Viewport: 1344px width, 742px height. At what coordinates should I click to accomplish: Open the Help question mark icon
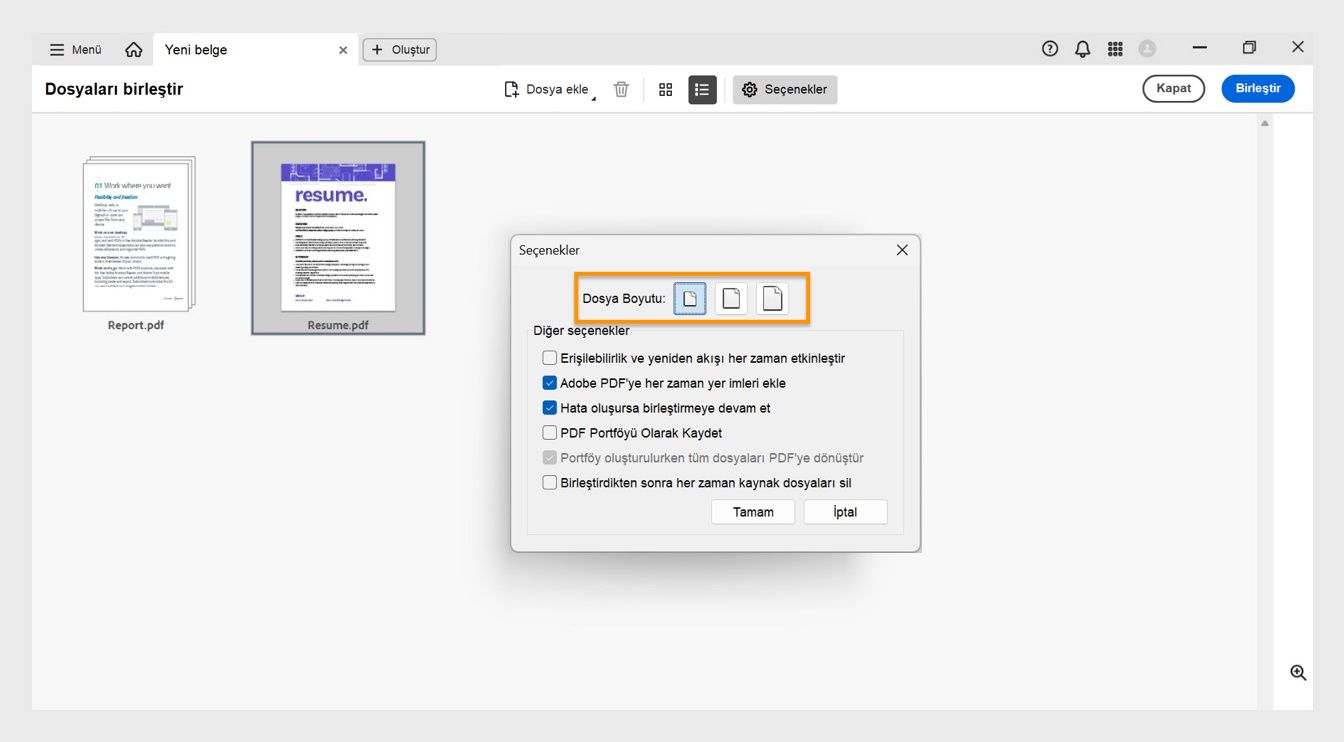(1050, 48)
